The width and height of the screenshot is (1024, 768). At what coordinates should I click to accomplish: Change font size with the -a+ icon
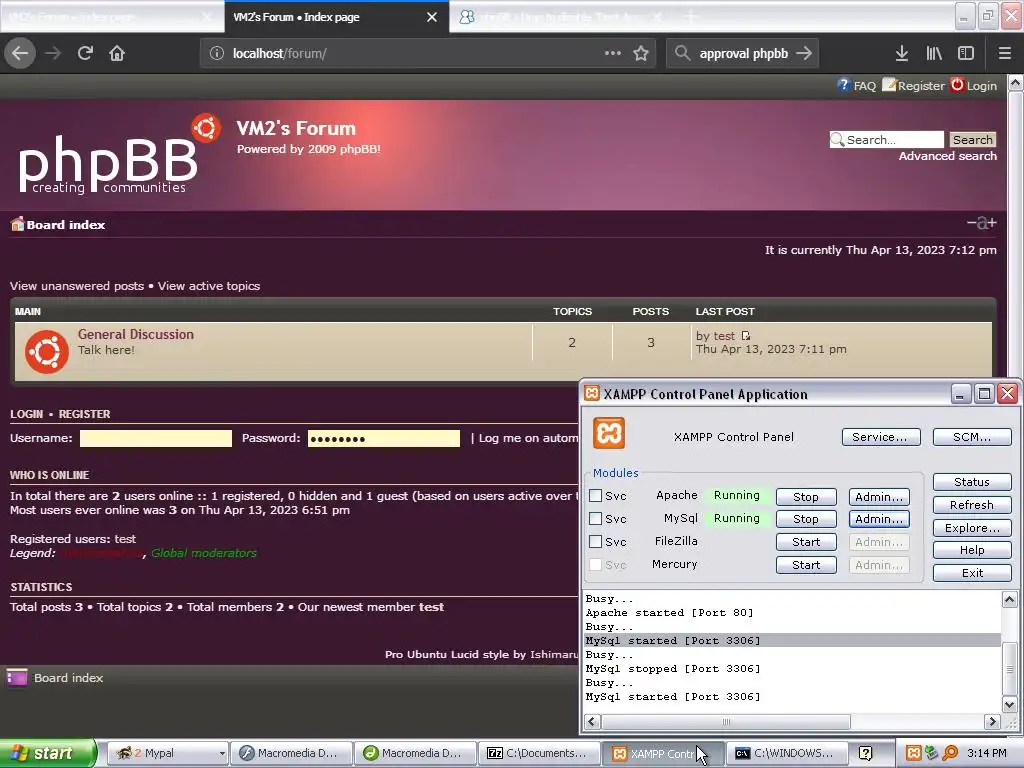[x=982, y=223]
